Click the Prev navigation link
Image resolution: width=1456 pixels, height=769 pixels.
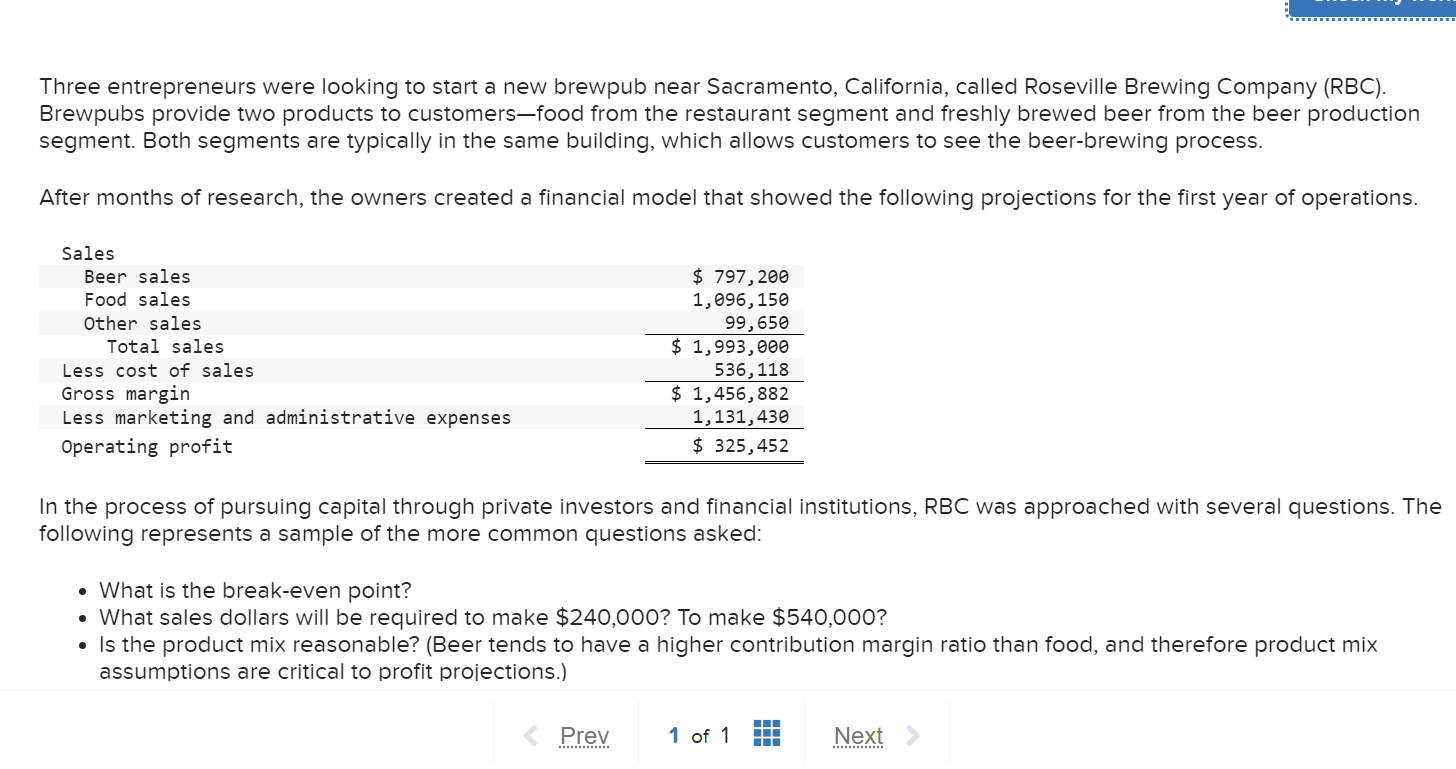click(583, 735)
